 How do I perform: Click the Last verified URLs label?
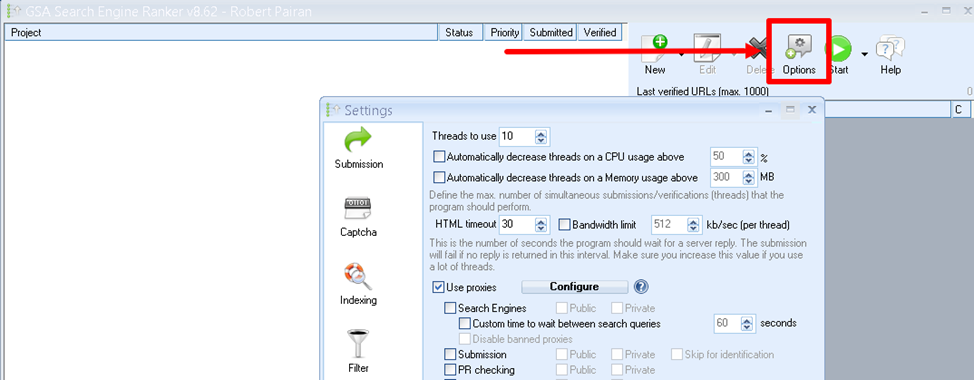tap(703, 91)
